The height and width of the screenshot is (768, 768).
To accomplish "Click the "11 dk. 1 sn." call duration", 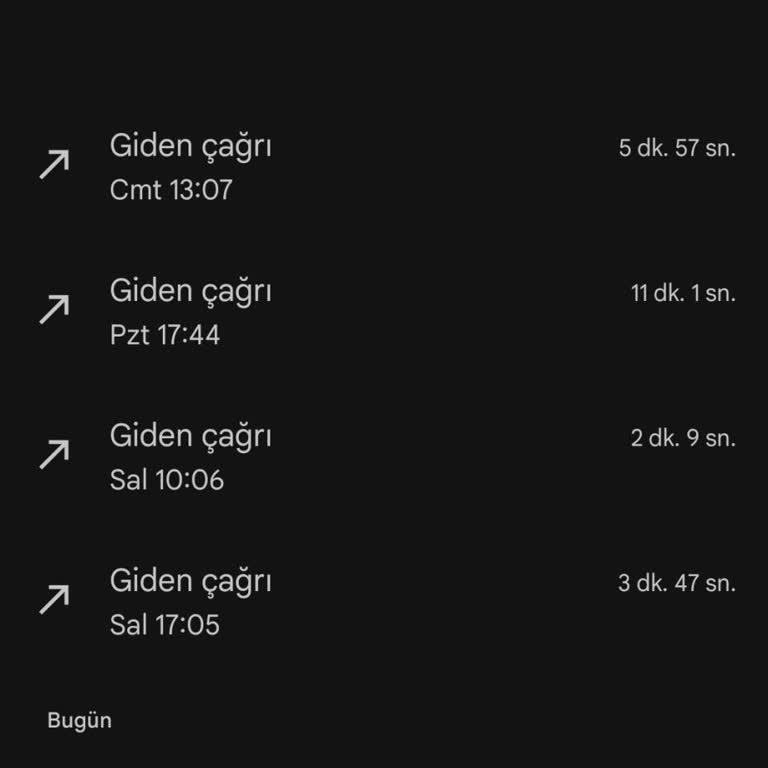I will pyautogui.click(x=683, y=294).
